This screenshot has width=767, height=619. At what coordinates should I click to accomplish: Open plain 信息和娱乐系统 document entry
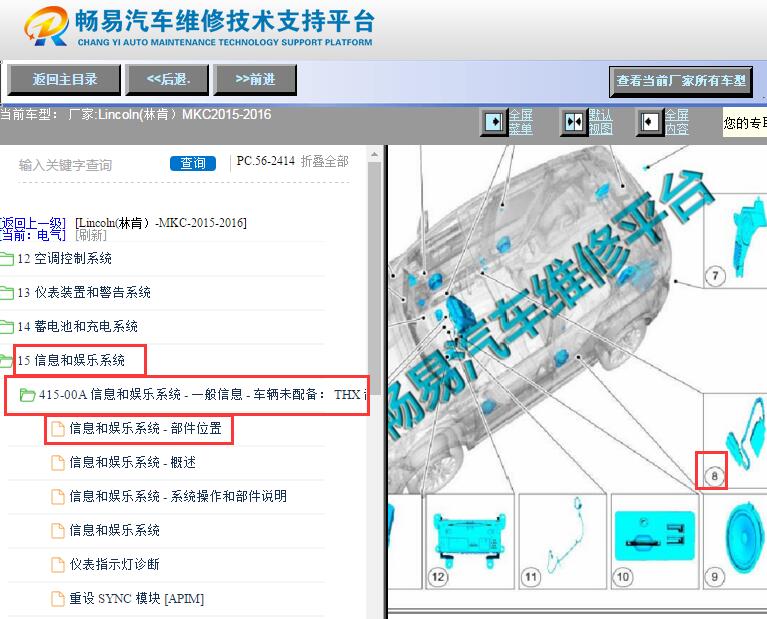[x=114, y=530]
